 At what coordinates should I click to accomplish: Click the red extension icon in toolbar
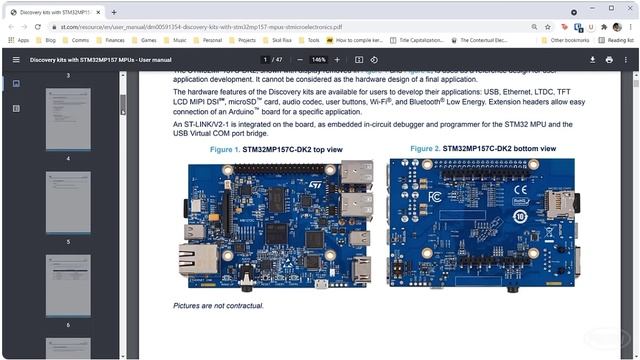pos(564,27)
